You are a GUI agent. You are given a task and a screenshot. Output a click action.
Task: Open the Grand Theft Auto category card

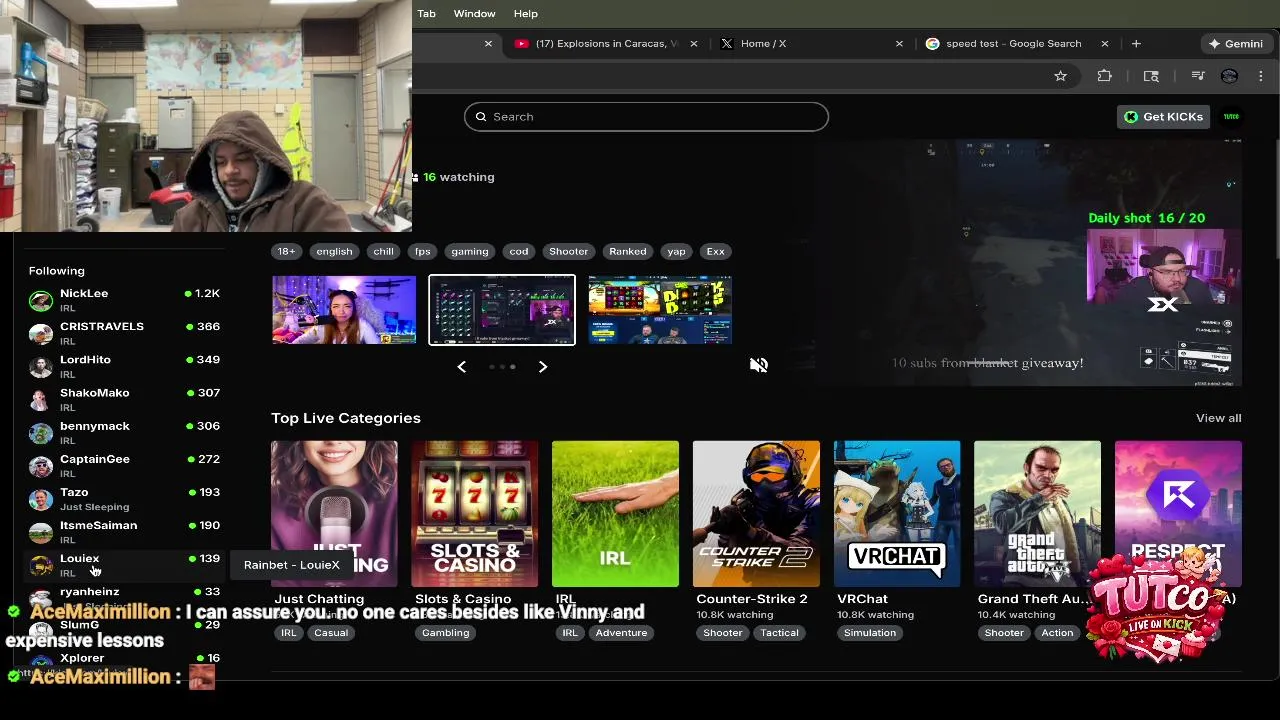(1038, 514)
